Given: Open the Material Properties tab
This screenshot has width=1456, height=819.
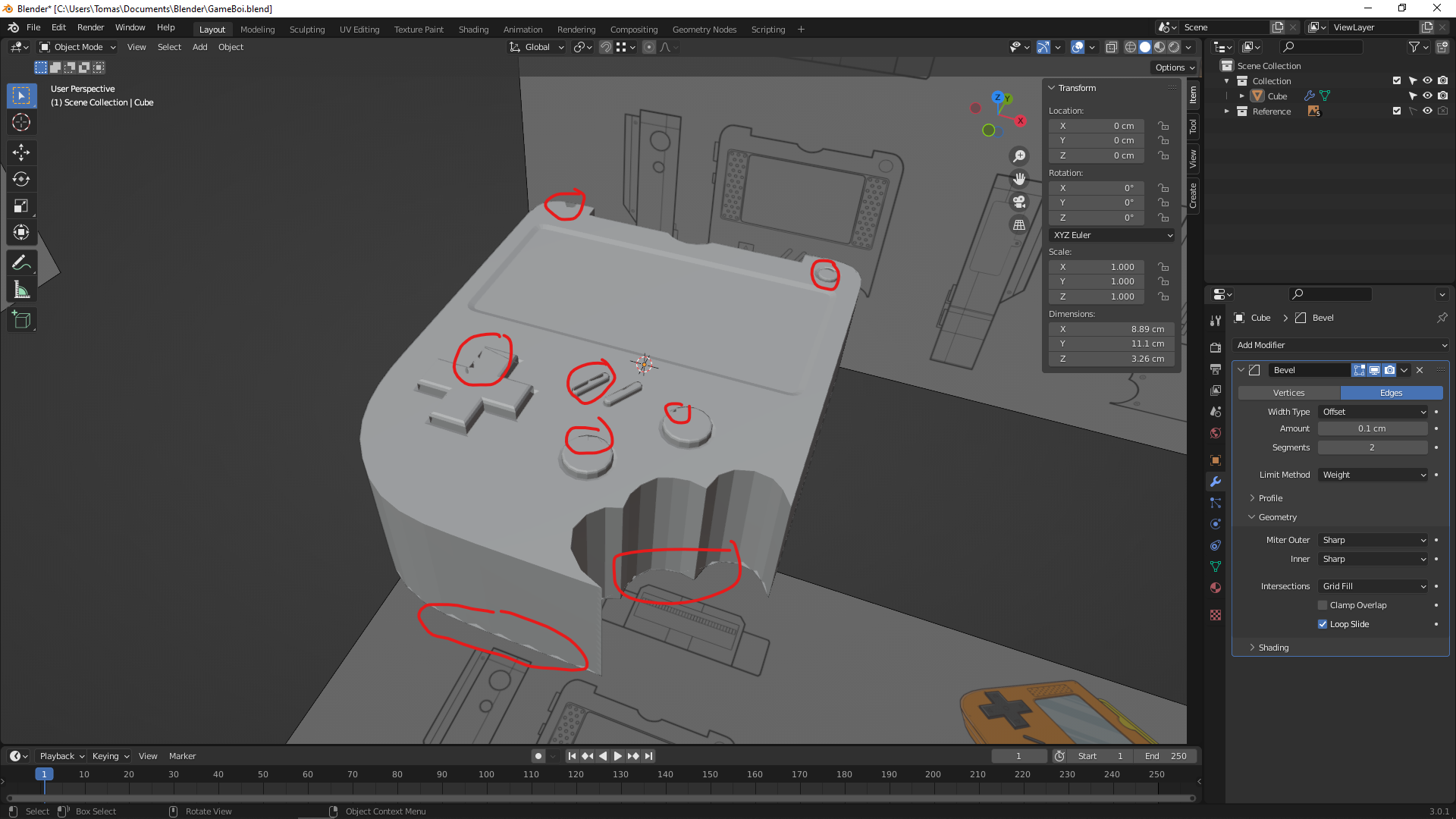Looking at the screenshot, I should coord(1216,588).
